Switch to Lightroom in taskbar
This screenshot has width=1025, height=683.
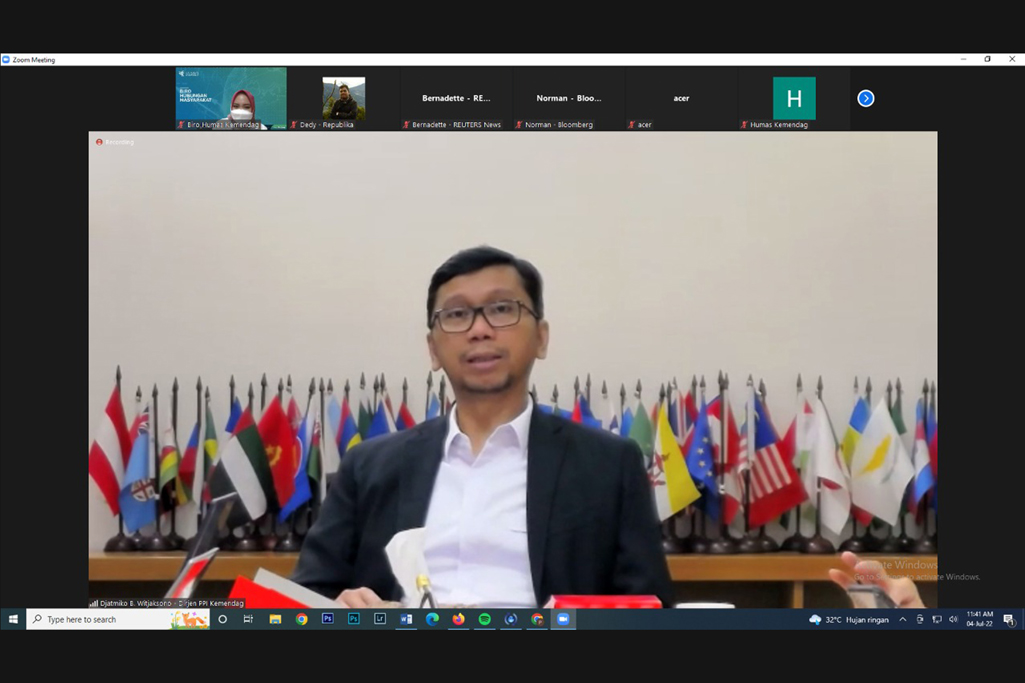pyautogui.click(x=380, y=619)
